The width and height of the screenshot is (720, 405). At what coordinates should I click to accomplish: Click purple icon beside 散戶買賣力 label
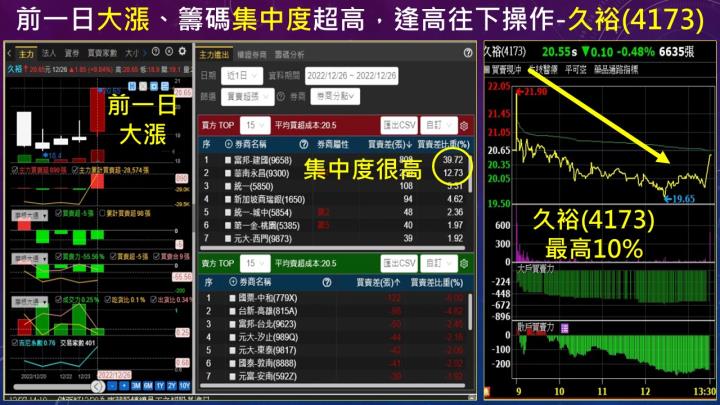tap(564, 328)
